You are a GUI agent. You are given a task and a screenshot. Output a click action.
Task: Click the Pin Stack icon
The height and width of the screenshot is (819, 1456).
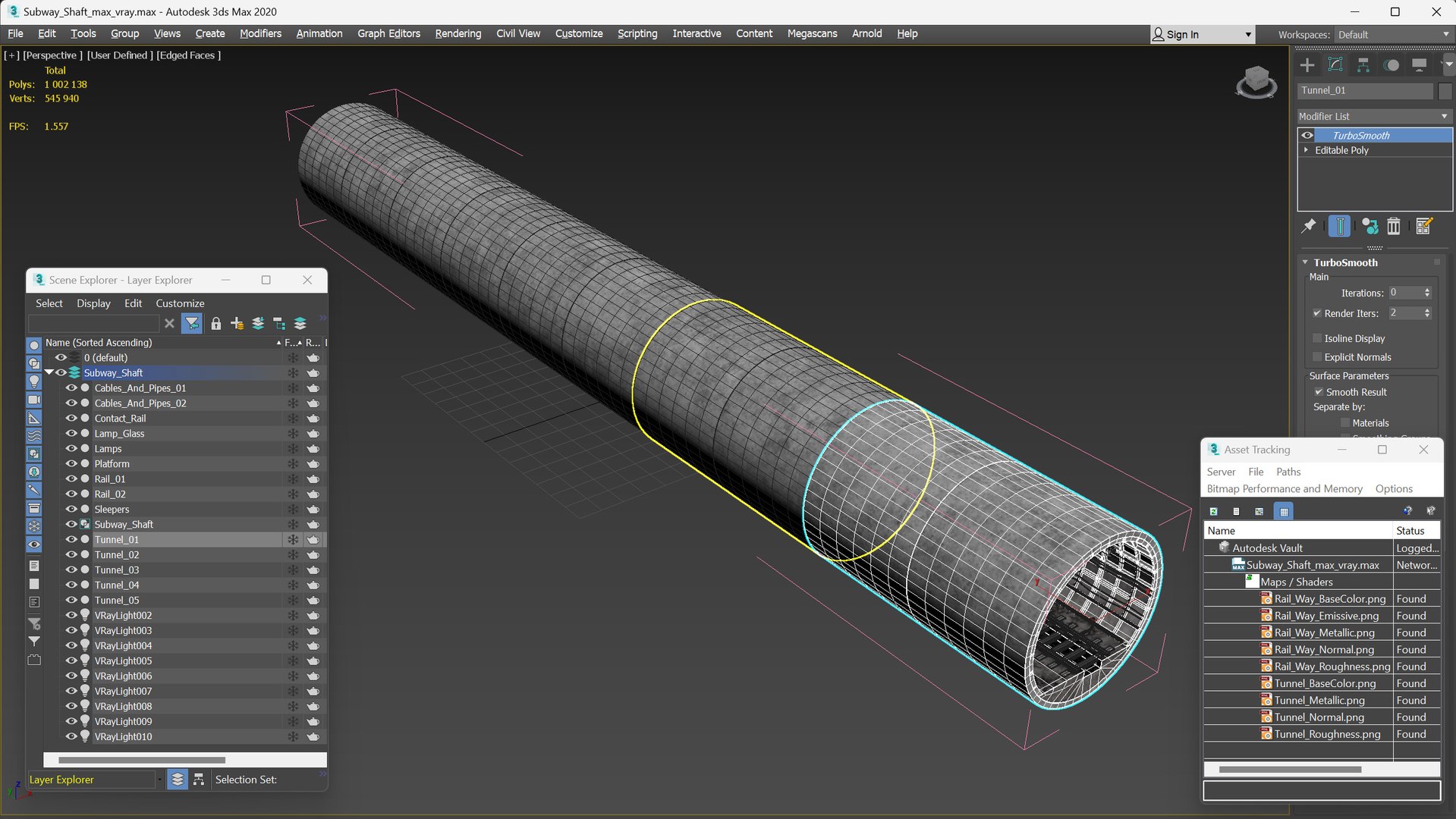(x=1309, y=226)
